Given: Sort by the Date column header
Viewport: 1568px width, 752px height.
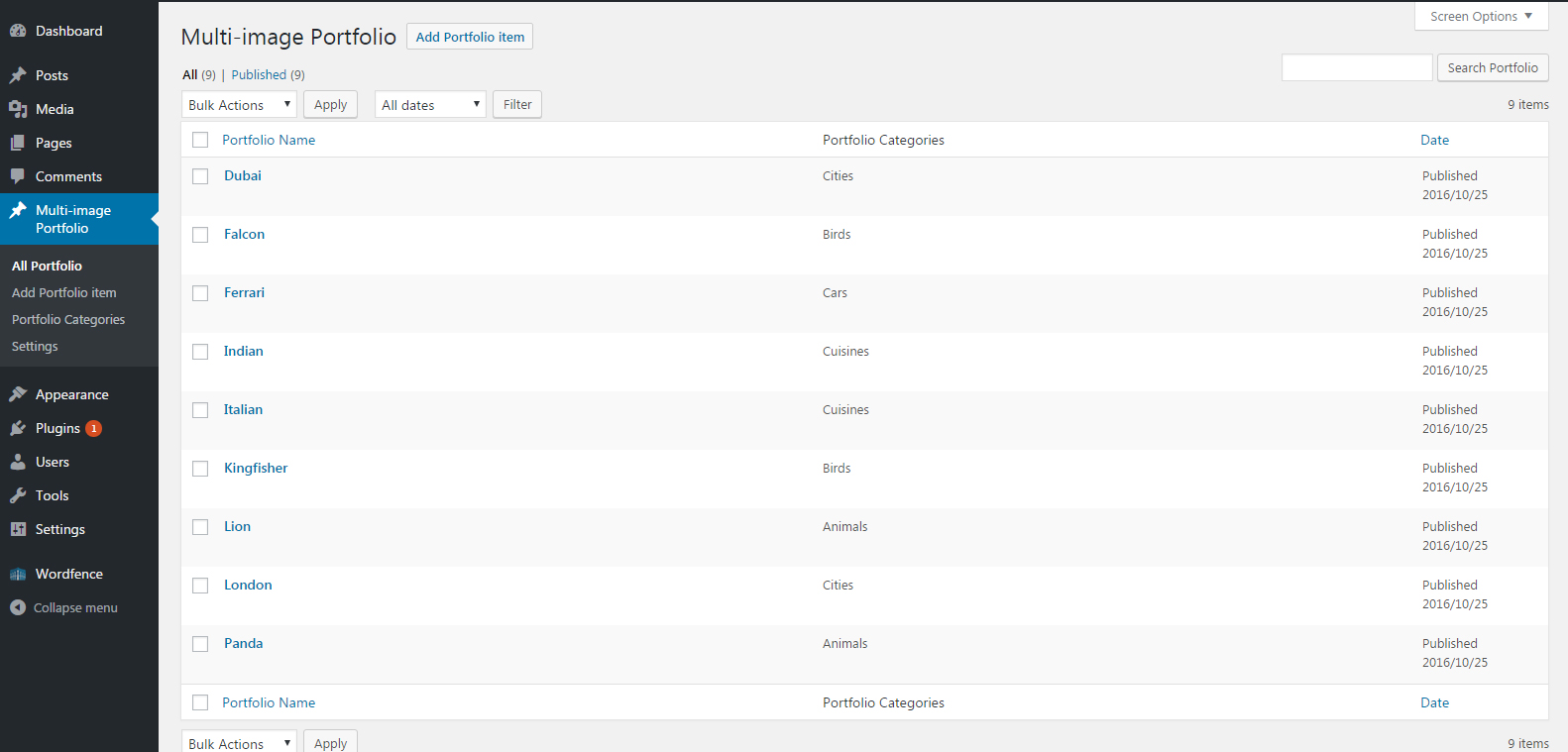Looking at the screenshot, I should point(1434,140).
